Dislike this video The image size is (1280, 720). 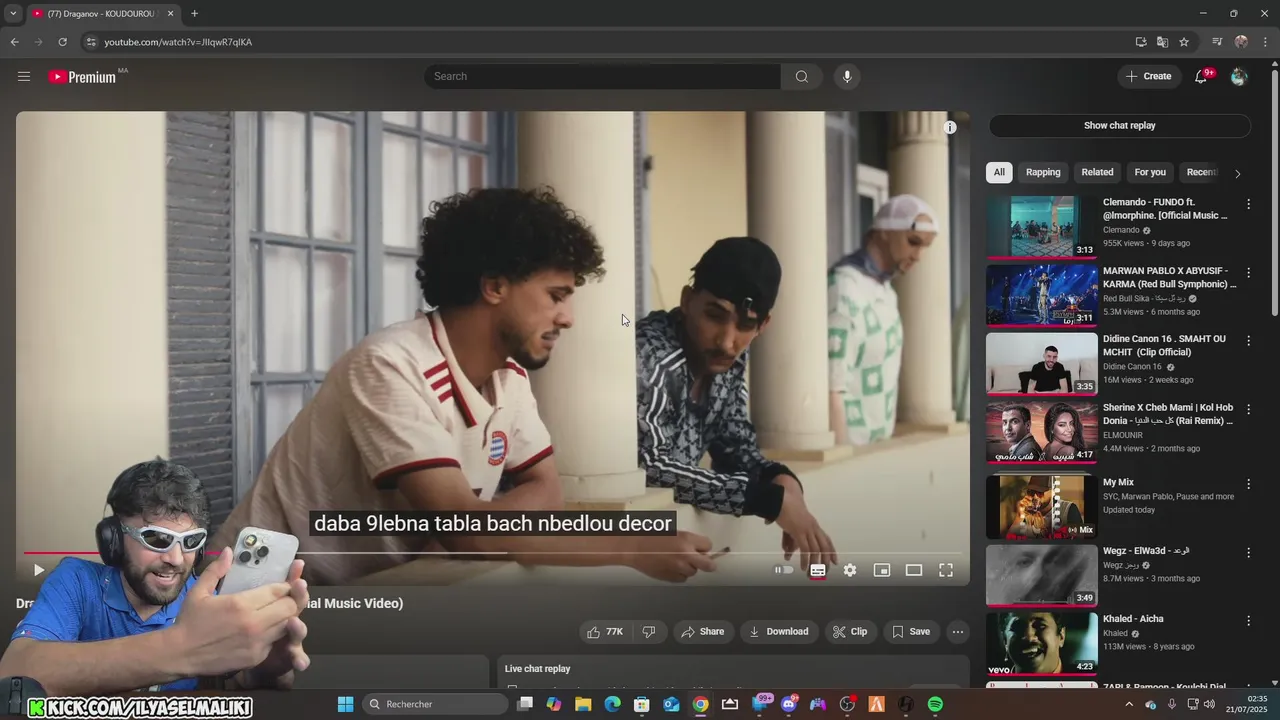[x=649, y=632]
